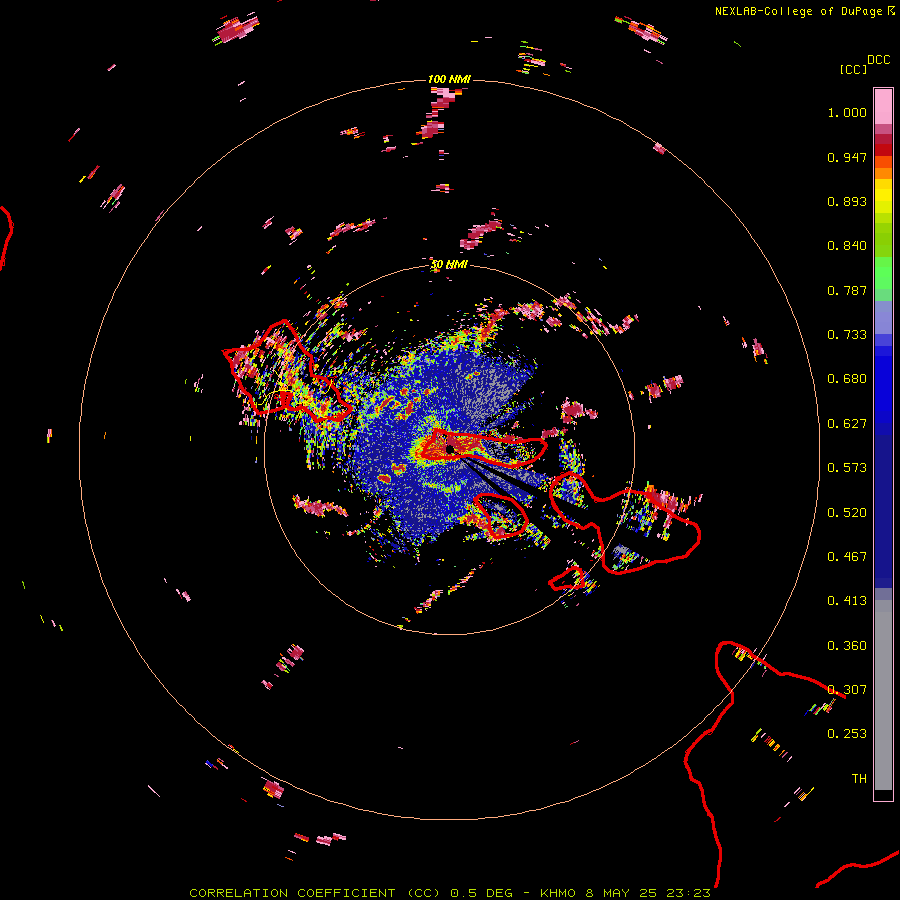This screenshot has height=900, width=900.
Task: Click the NEXLAB-College of DuPage watermark text
Action: pos(798,11)
